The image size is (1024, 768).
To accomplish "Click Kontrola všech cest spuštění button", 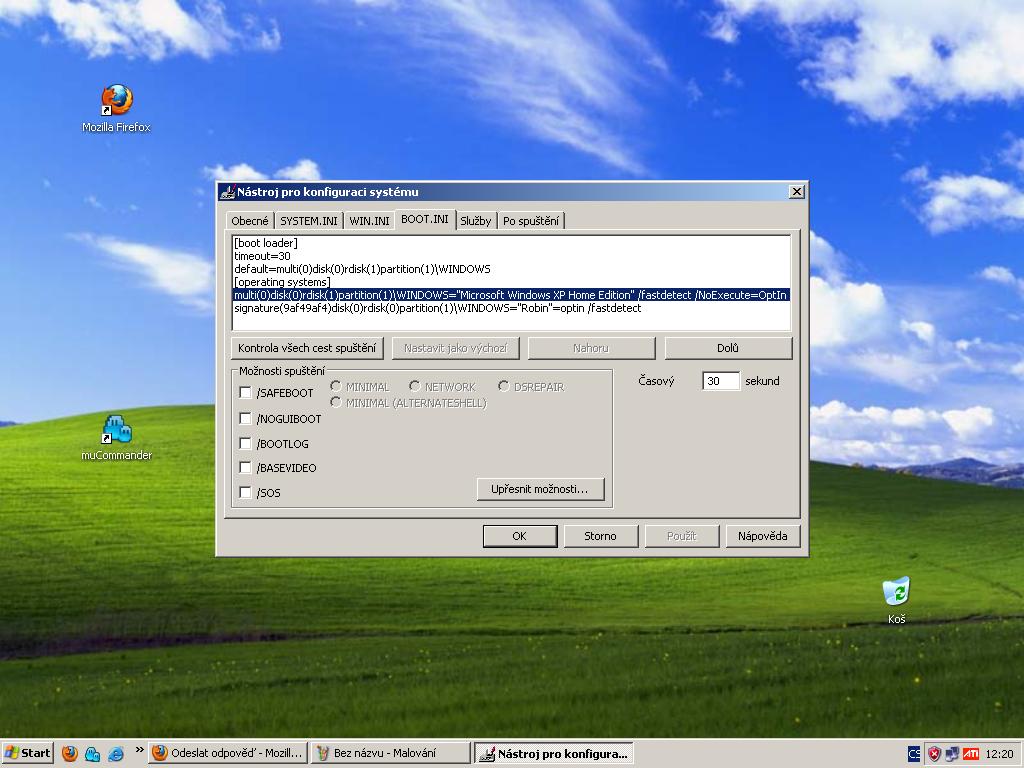I will pyautogui.click(x=307, y=348).
